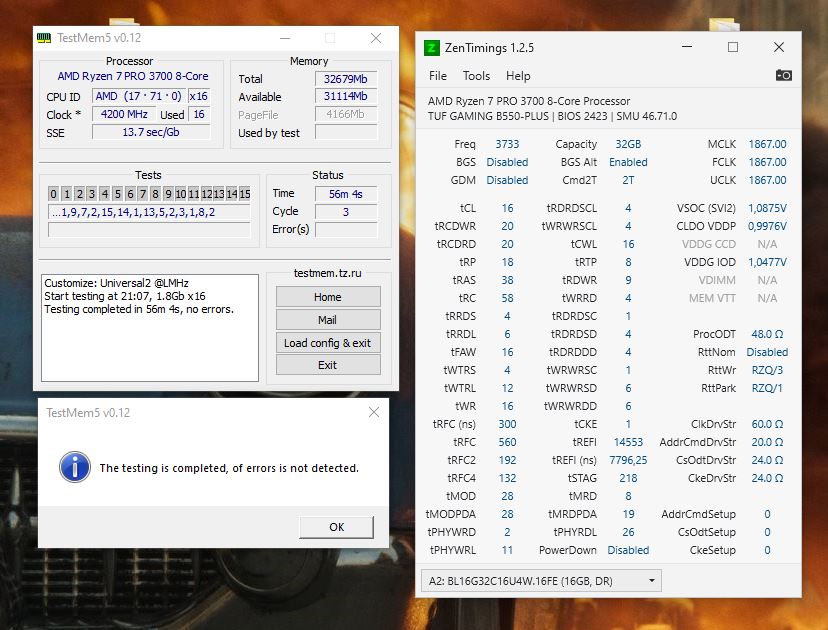Click the VDDG IOD value 1,0477V

(767, 262)
